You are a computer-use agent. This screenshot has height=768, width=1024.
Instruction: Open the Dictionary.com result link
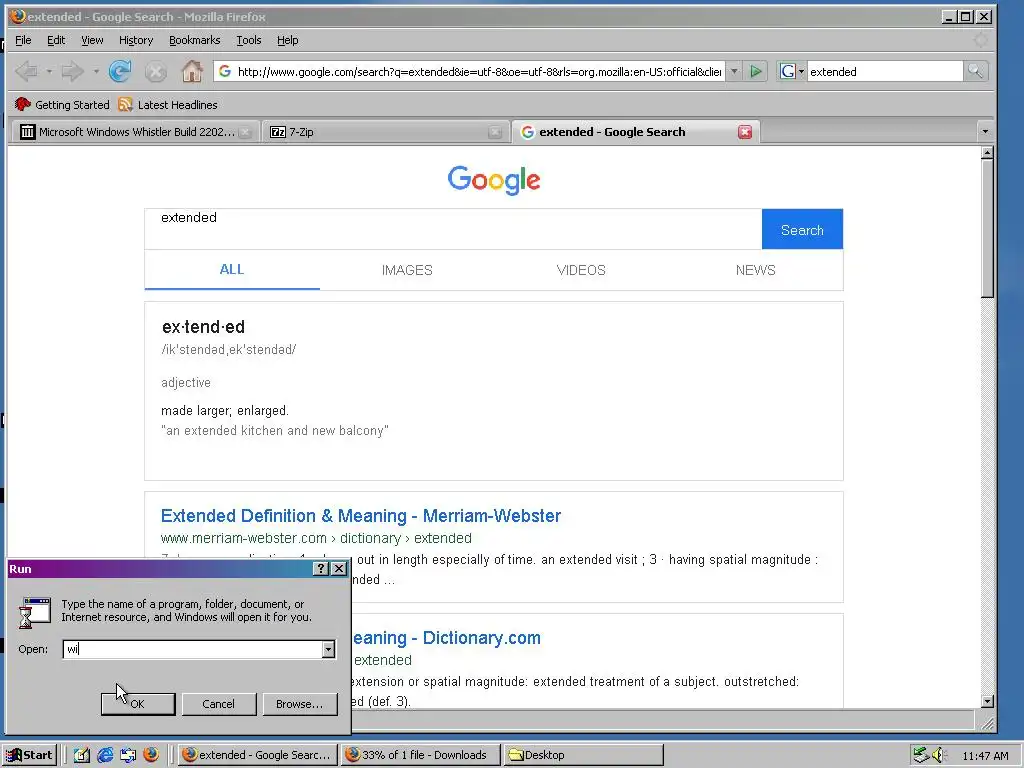447,638
